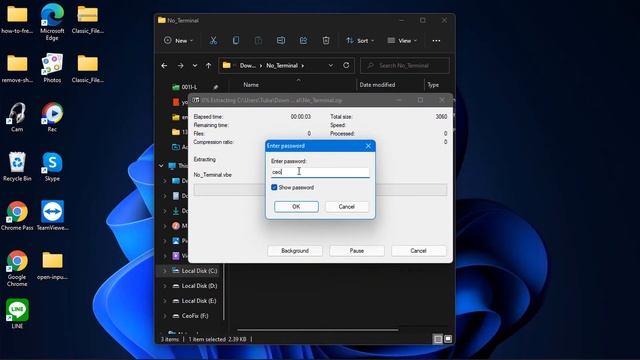The height and width of the screenshot is (360, 640).
Task: Select the open-inpu... desktop folder
Action: click(52, 265)
